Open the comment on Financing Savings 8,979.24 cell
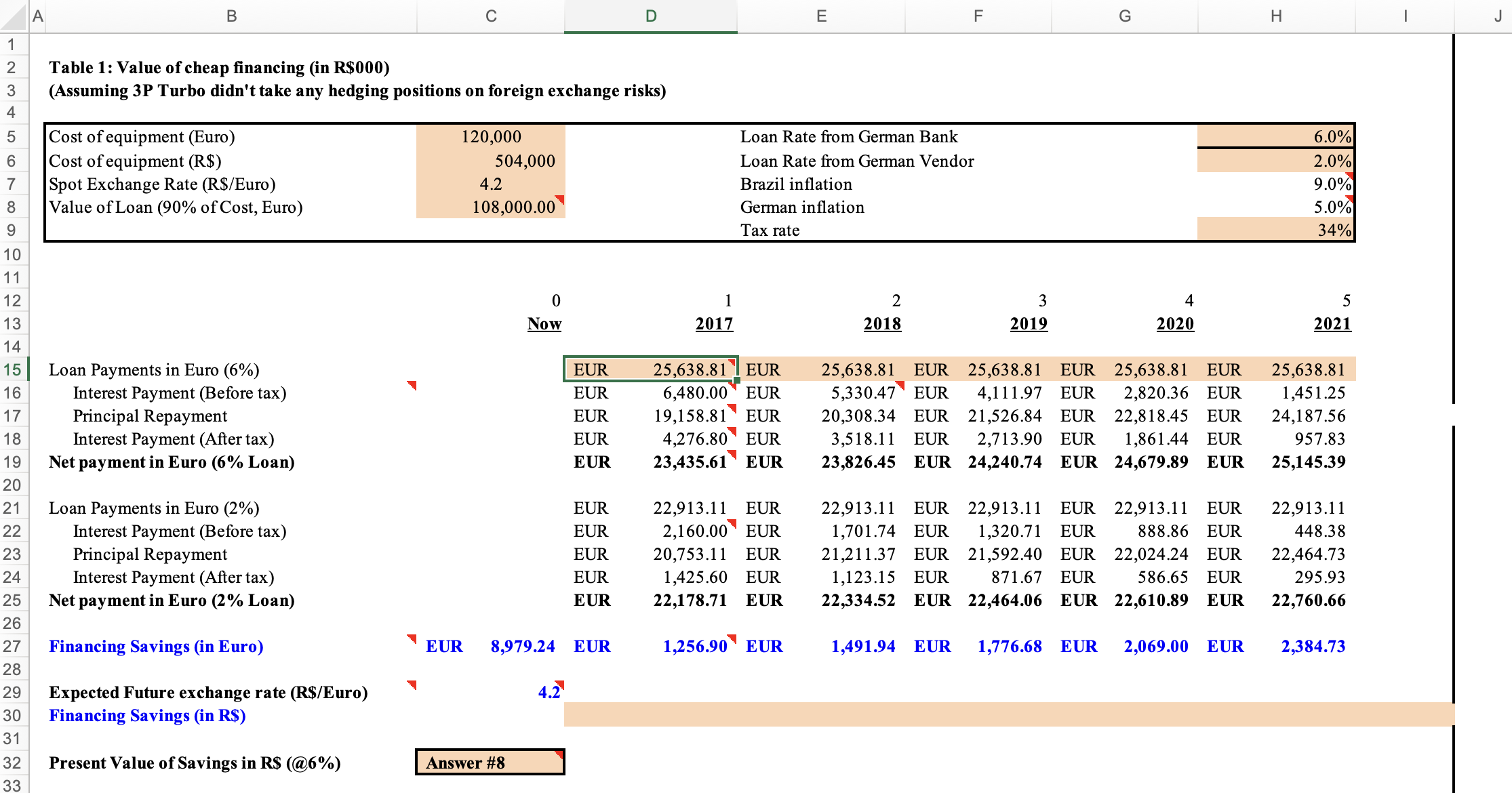 pos(412,638)
